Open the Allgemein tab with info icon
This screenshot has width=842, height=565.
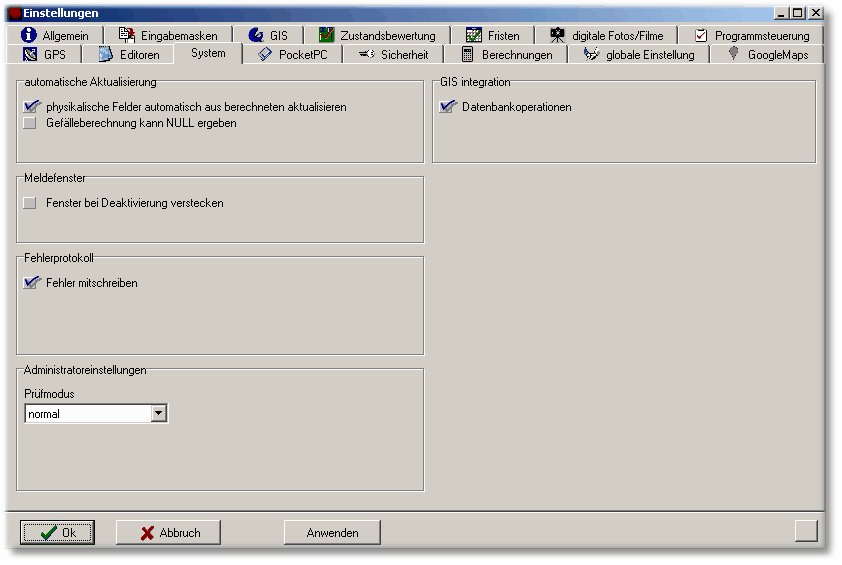click(x=29, y=35)
